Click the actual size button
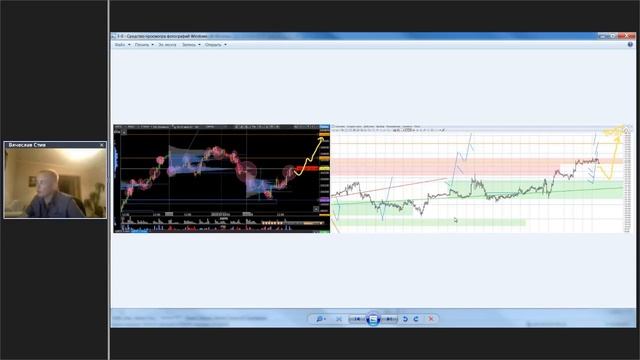 coord(339,319)
